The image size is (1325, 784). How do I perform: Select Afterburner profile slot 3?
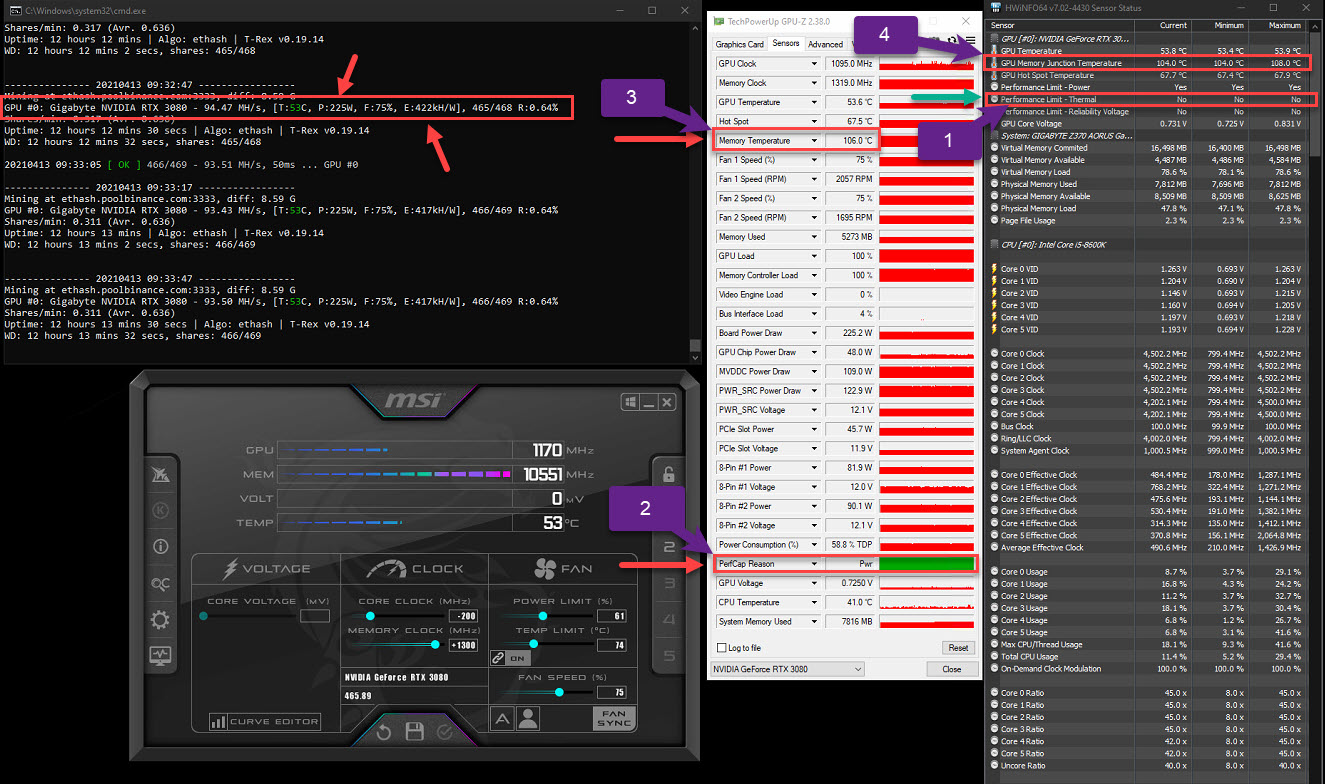(x=669, y=584)
